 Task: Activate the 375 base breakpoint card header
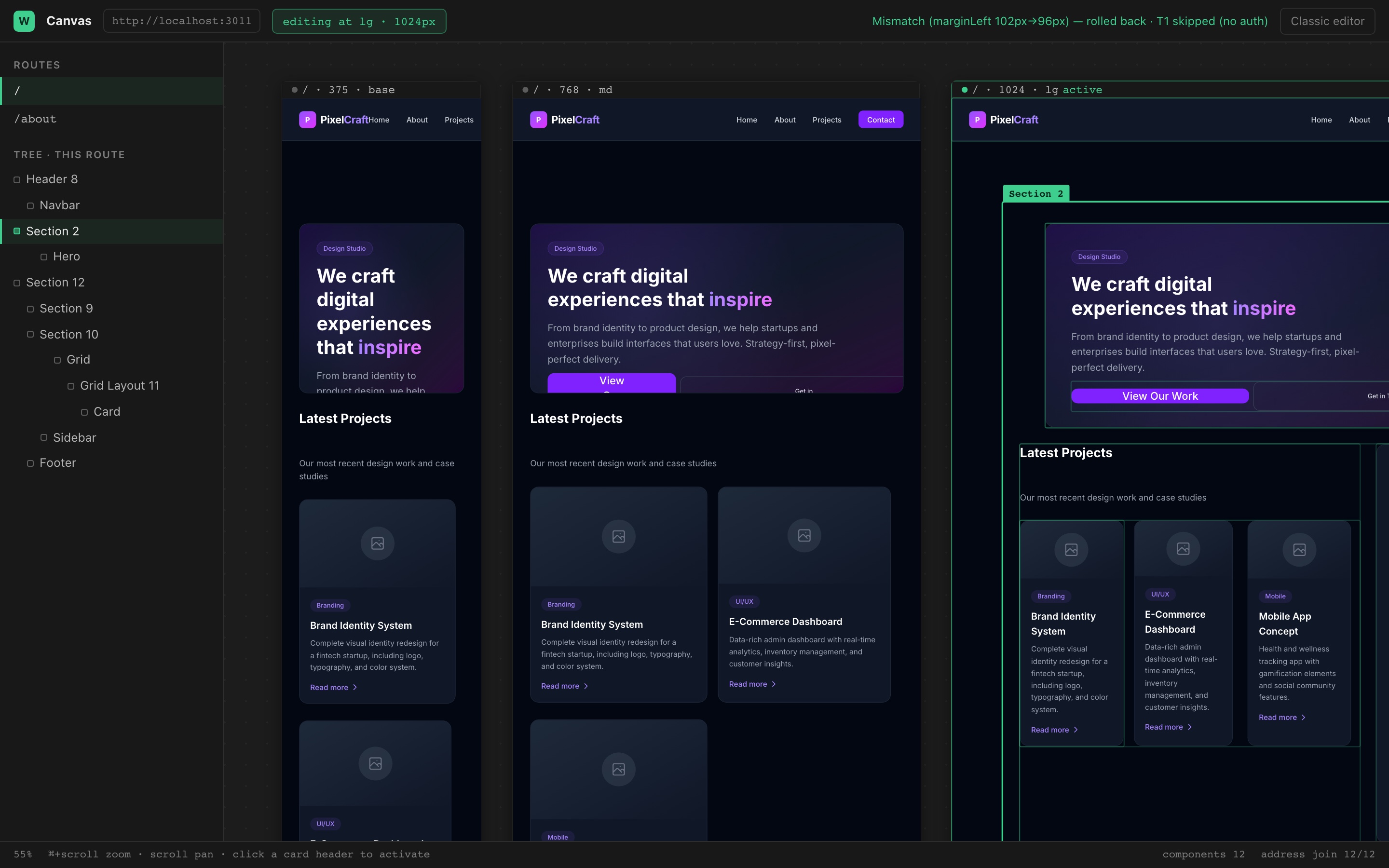pyautogui.click(x=381, y=90)
